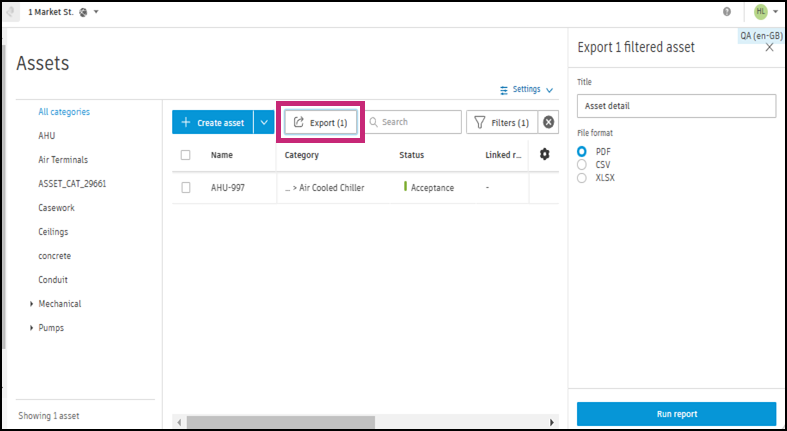Click the Acceptance status cell
This screenshot has height=431, width=787.
(x=429, y=188)
